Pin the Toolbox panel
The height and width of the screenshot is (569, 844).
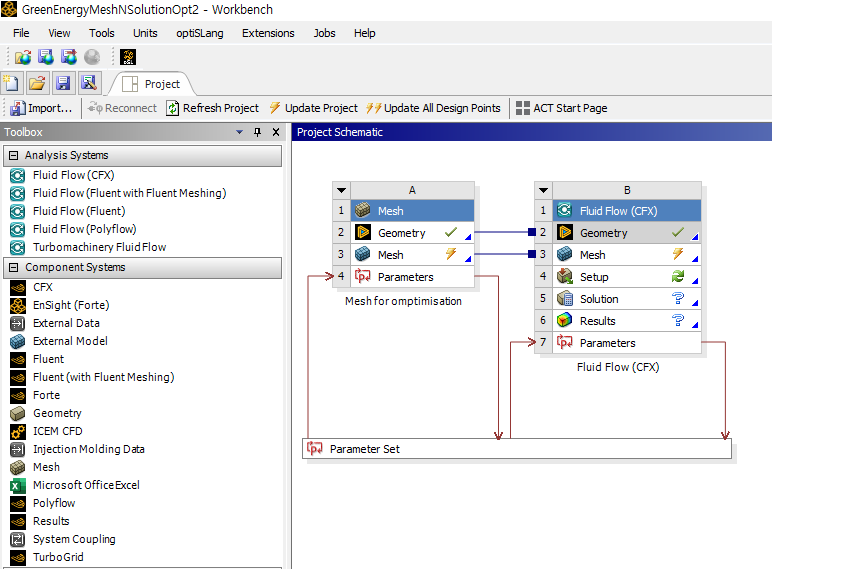[257, 132]
